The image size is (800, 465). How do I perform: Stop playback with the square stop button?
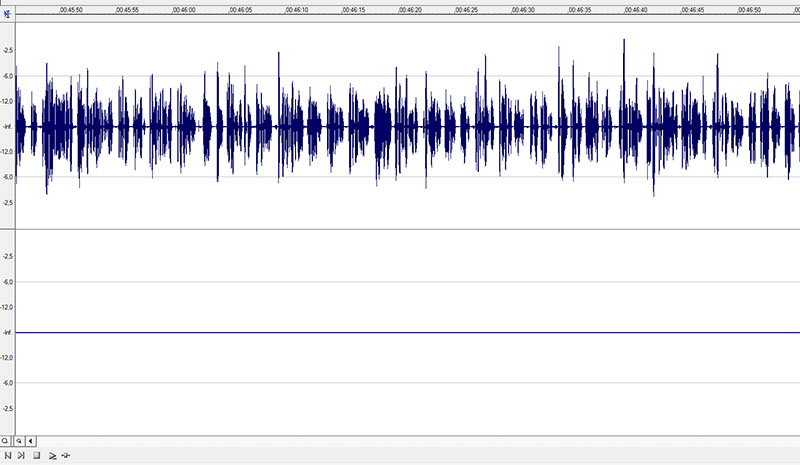pyautogui.click(x=36, y=456)
